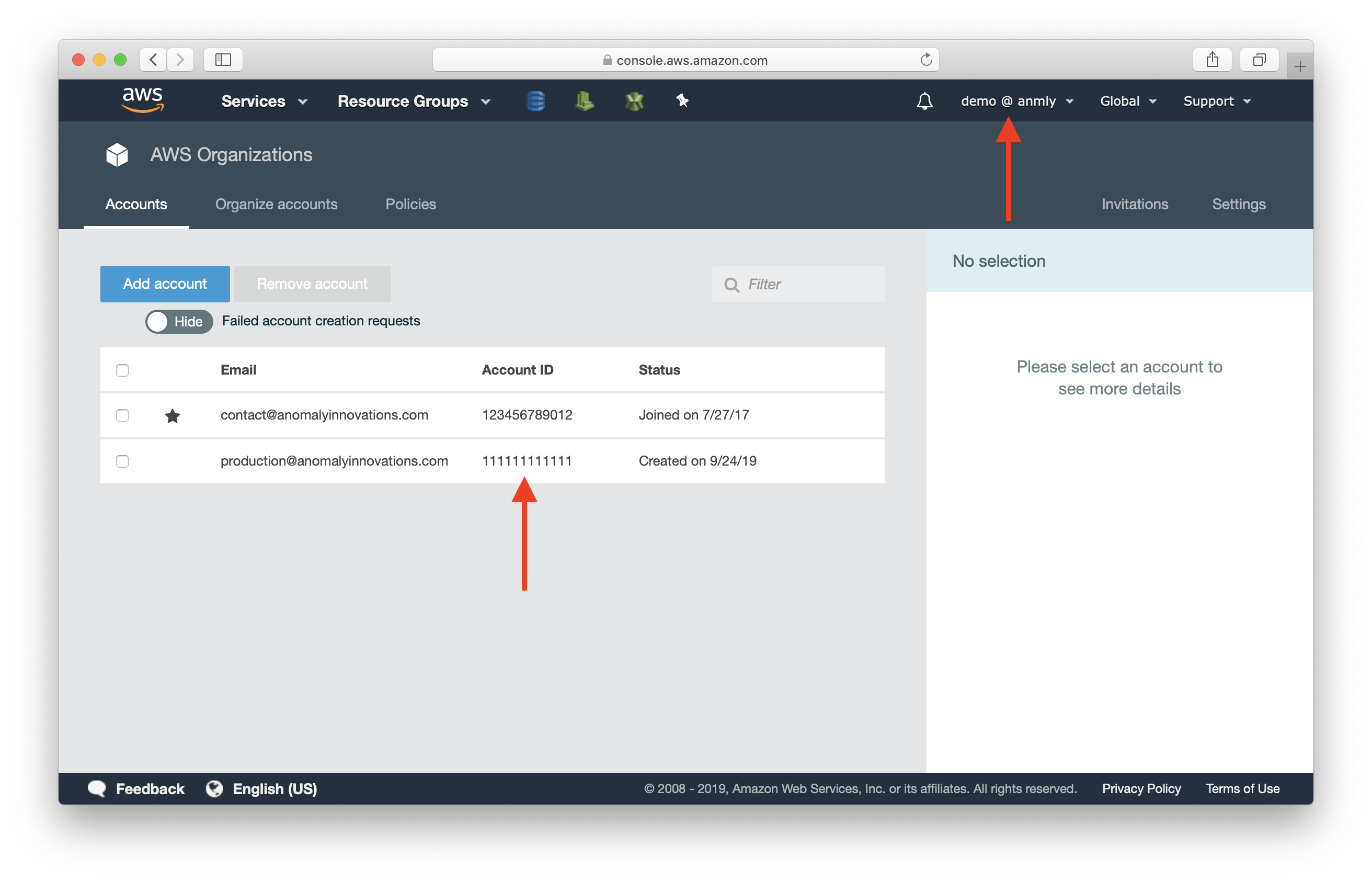The image size is (1372, 882).
Task: Open the Invitations section
Action: tap(1133, 203)
